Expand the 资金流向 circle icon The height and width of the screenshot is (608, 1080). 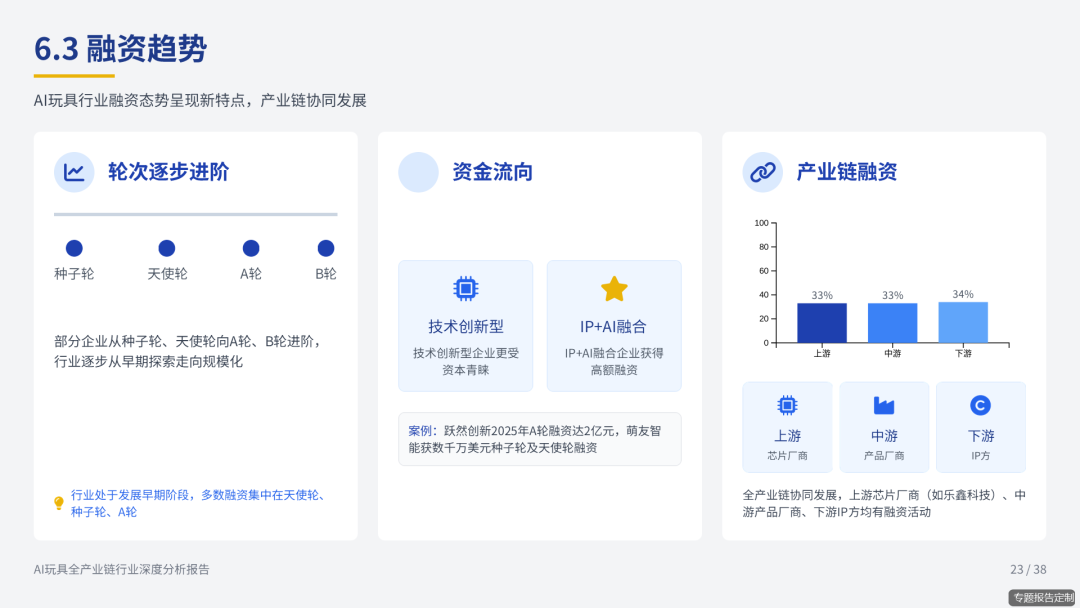[x=417, y=172]
